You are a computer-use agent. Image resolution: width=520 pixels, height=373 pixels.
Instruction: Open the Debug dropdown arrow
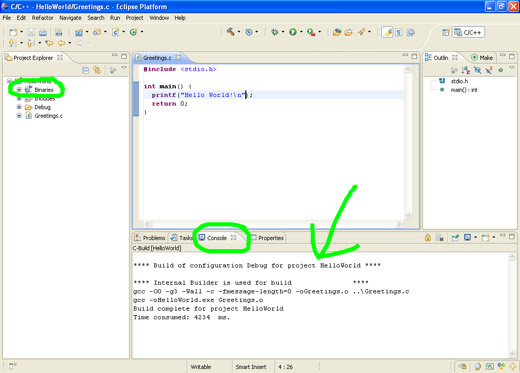tap(283, 32)
